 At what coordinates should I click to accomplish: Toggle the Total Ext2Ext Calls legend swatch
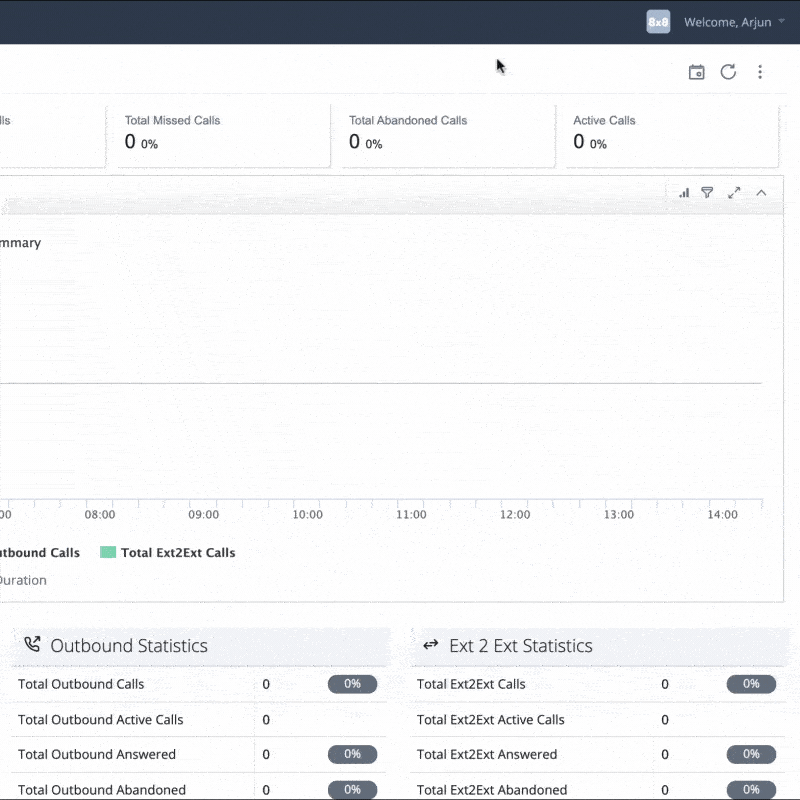(108, 553)
